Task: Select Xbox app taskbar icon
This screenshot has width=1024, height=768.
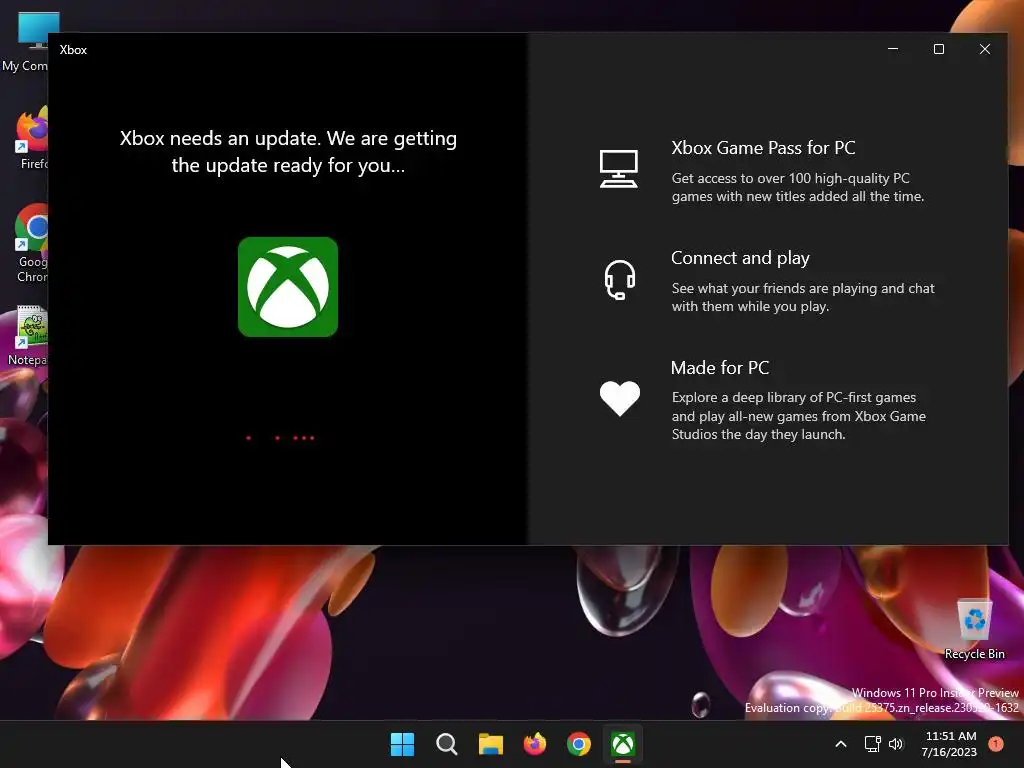Action: 623,744
